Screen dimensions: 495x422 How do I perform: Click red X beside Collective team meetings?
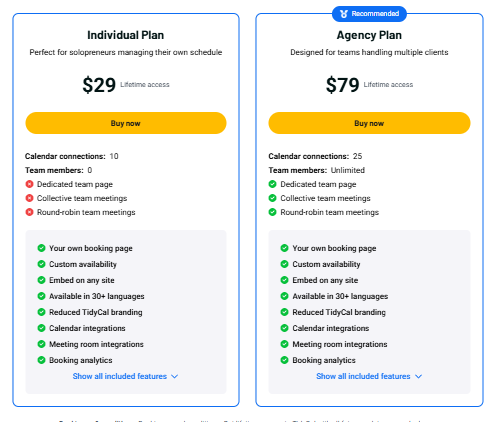[x=29, y=198]
